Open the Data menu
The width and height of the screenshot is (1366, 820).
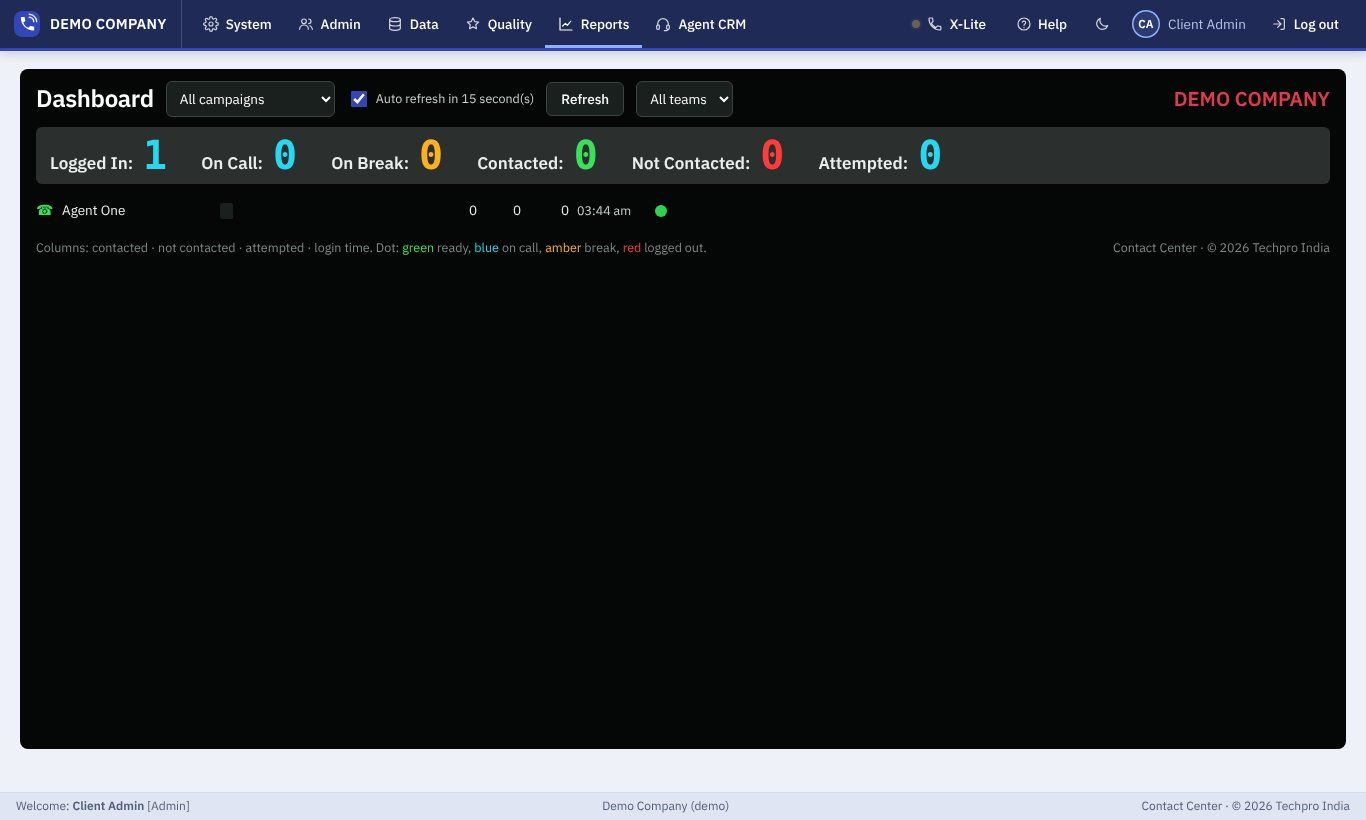pyautogui.click(x=413, y=24)
